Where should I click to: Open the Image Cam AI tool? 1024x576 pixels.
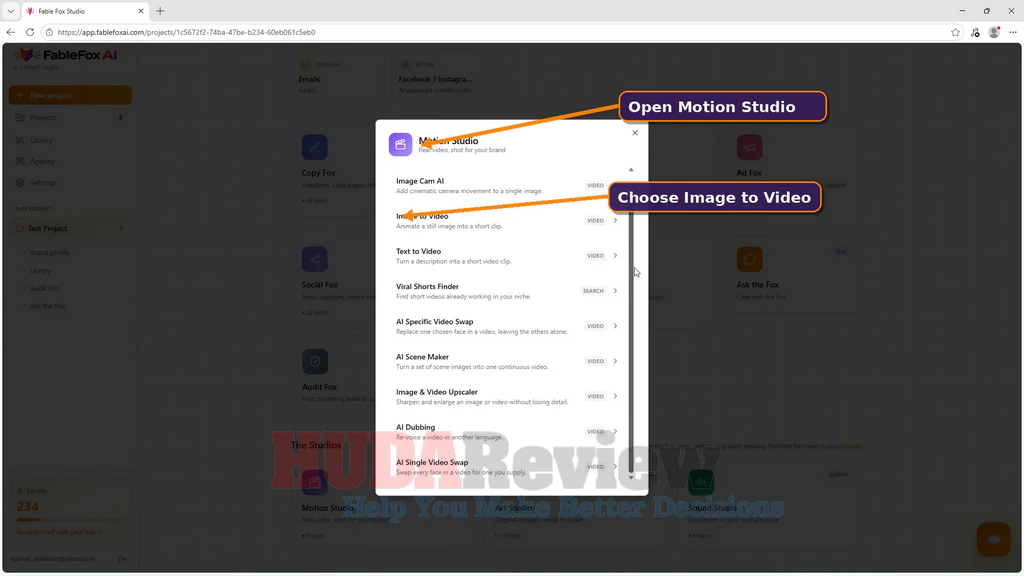pyautogui.click(x=506, y=185)
